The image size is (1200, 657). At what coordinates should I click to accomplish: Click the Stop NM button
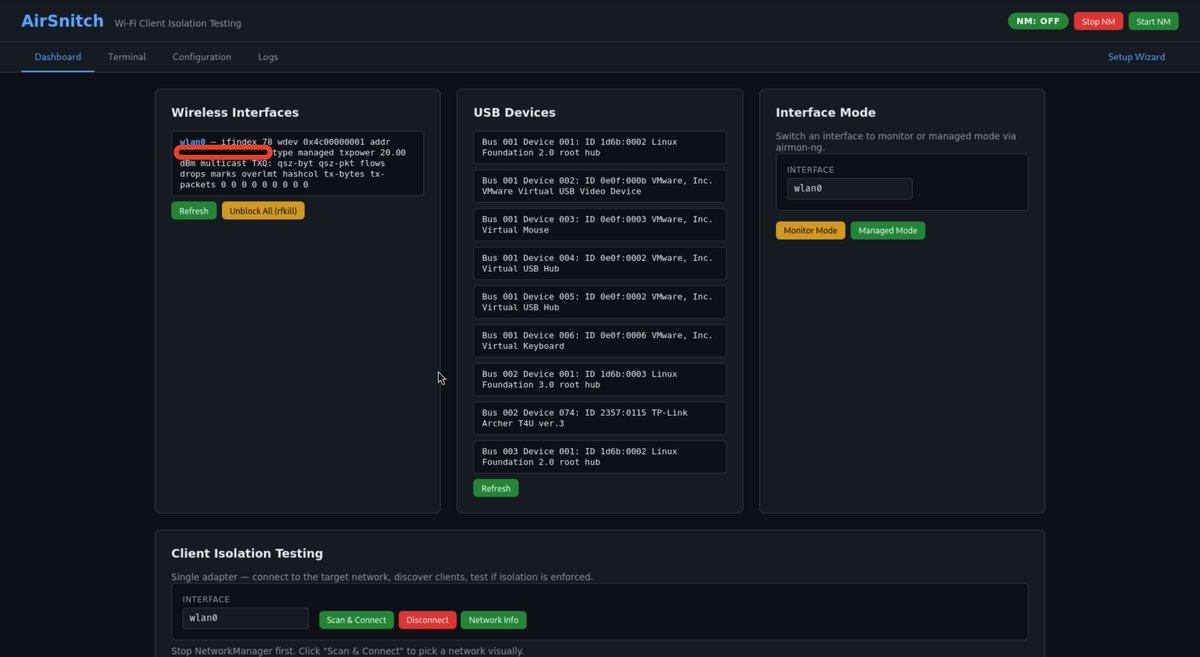pos(1098,21)
